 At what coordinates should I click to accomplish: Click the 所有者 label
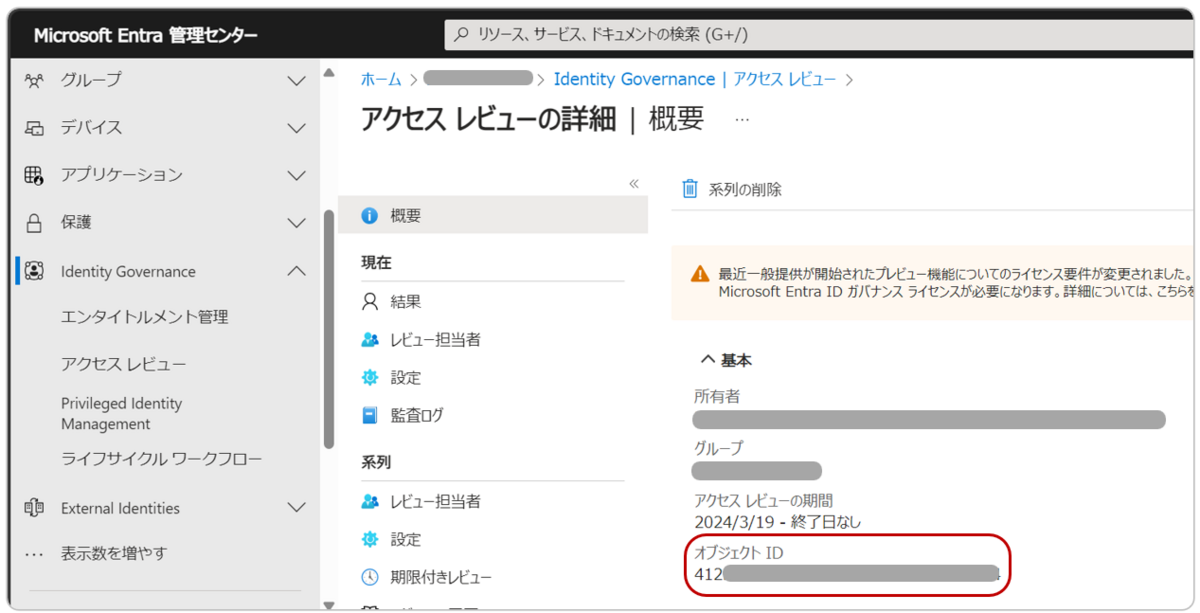[717, 396]
